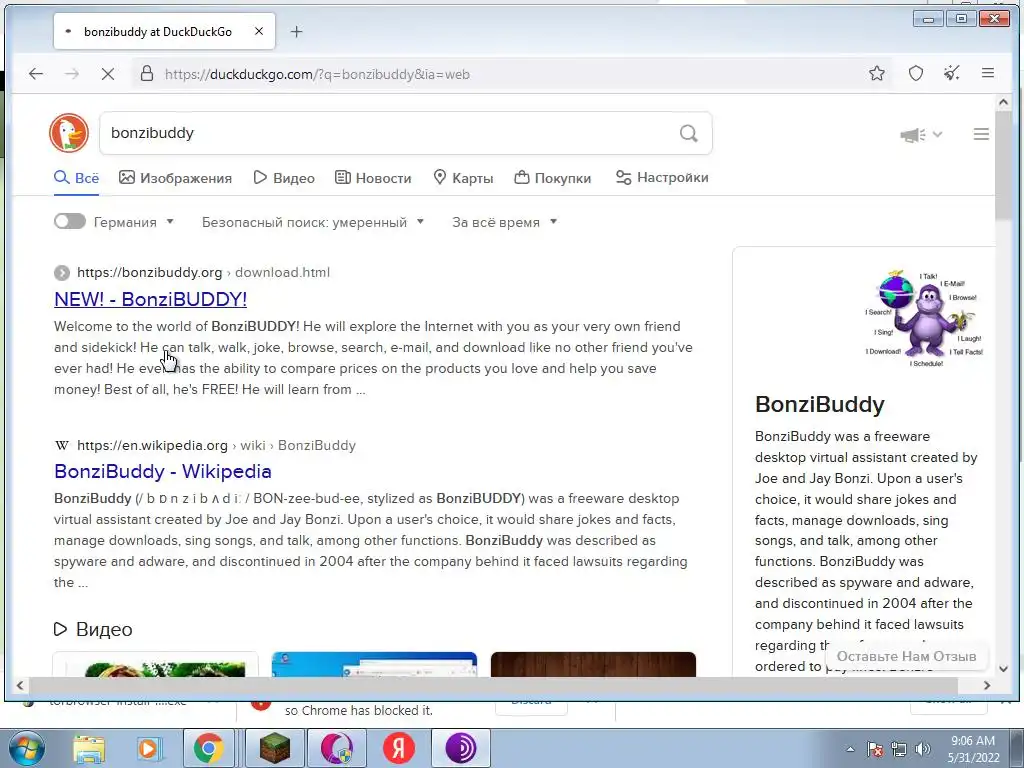Click the horizontal scrollbar right arrow
The image size is (1024, 768).
pos(987,685)
